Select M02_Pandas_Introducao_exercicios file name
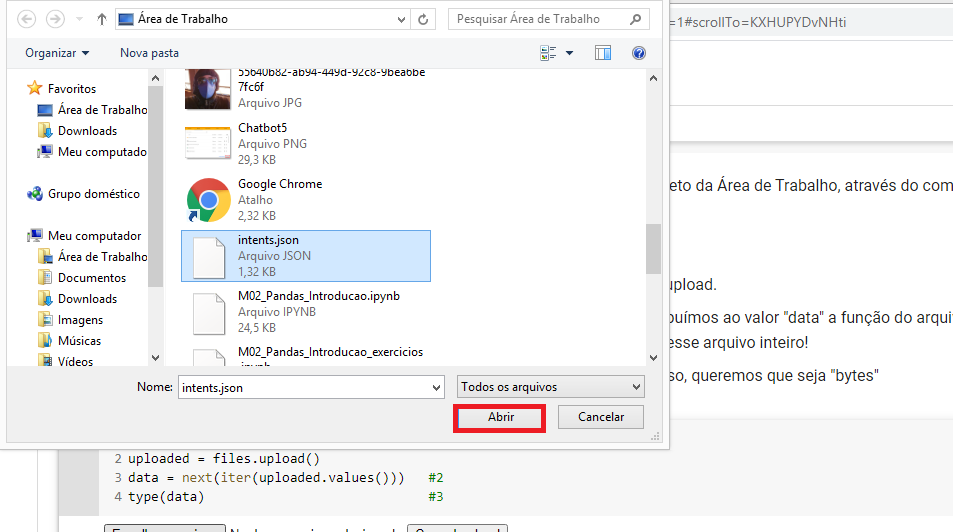Viewport: 953px width, 532px height. pyautogui.click(x=331, y=352)
